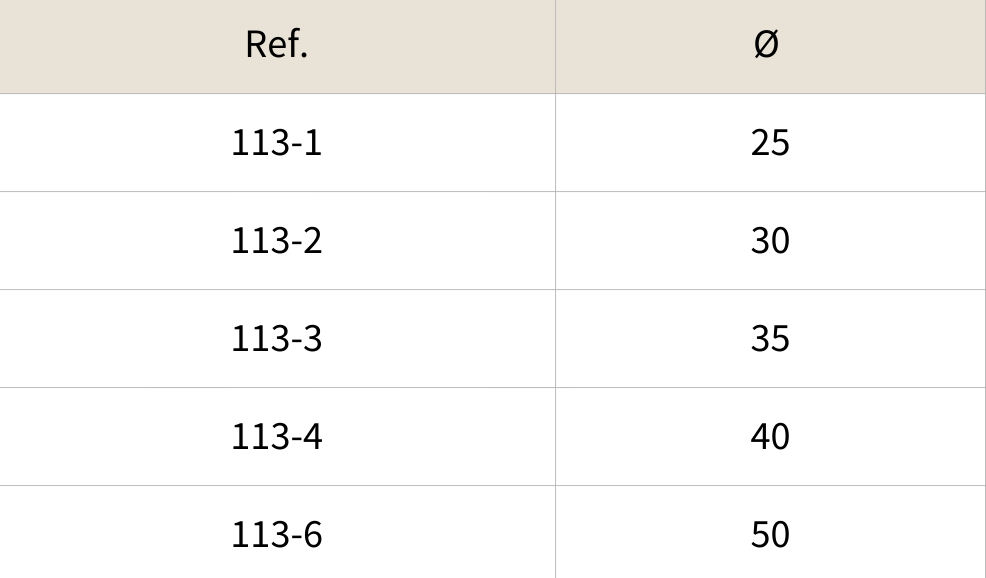Click the diameter value 50
This screenshot has height=578, width=986.
(x=769, y=535)
